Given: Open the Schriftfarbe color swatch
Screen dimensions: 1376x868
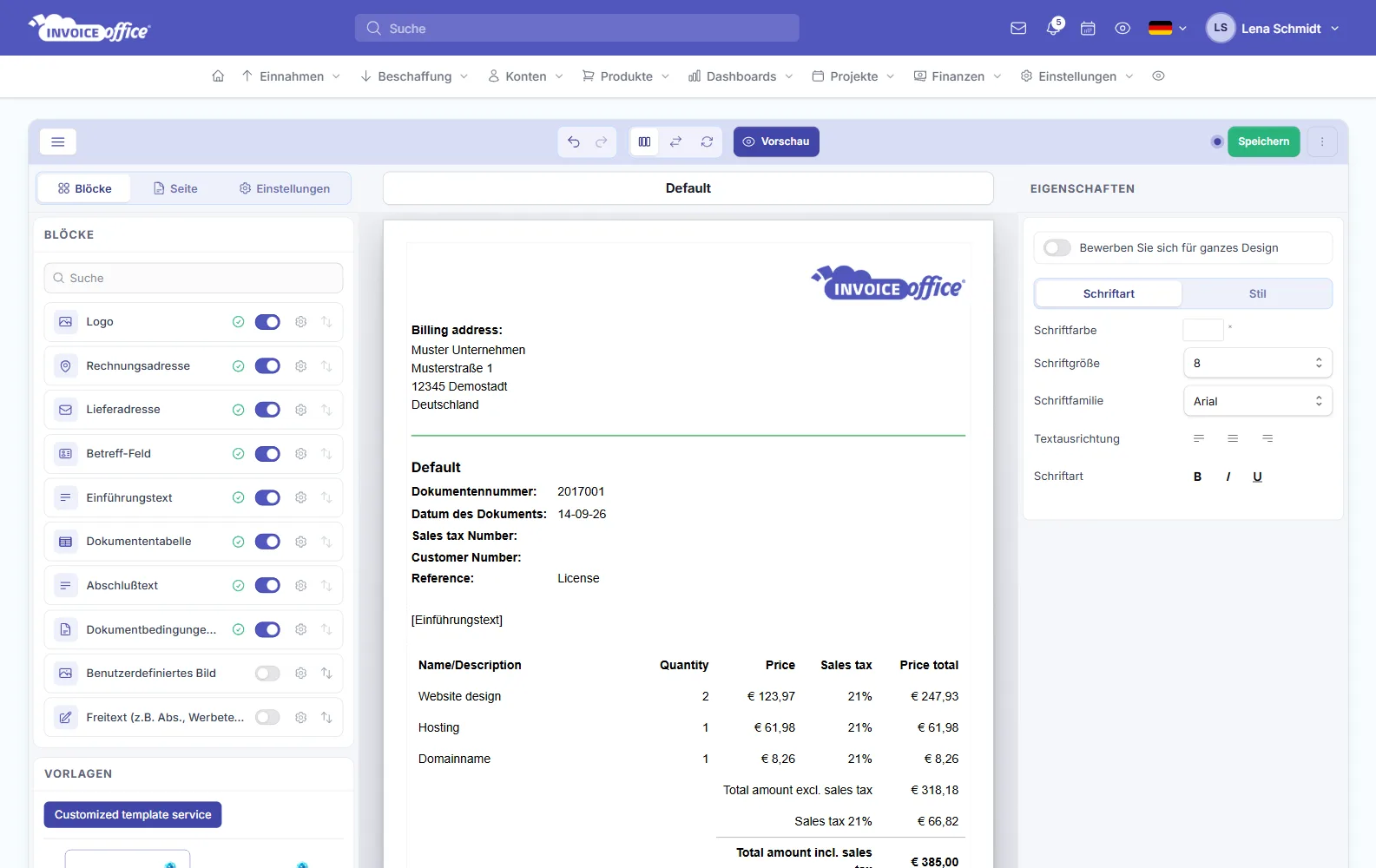Looking at the screenshot, I should (1203, 331).
